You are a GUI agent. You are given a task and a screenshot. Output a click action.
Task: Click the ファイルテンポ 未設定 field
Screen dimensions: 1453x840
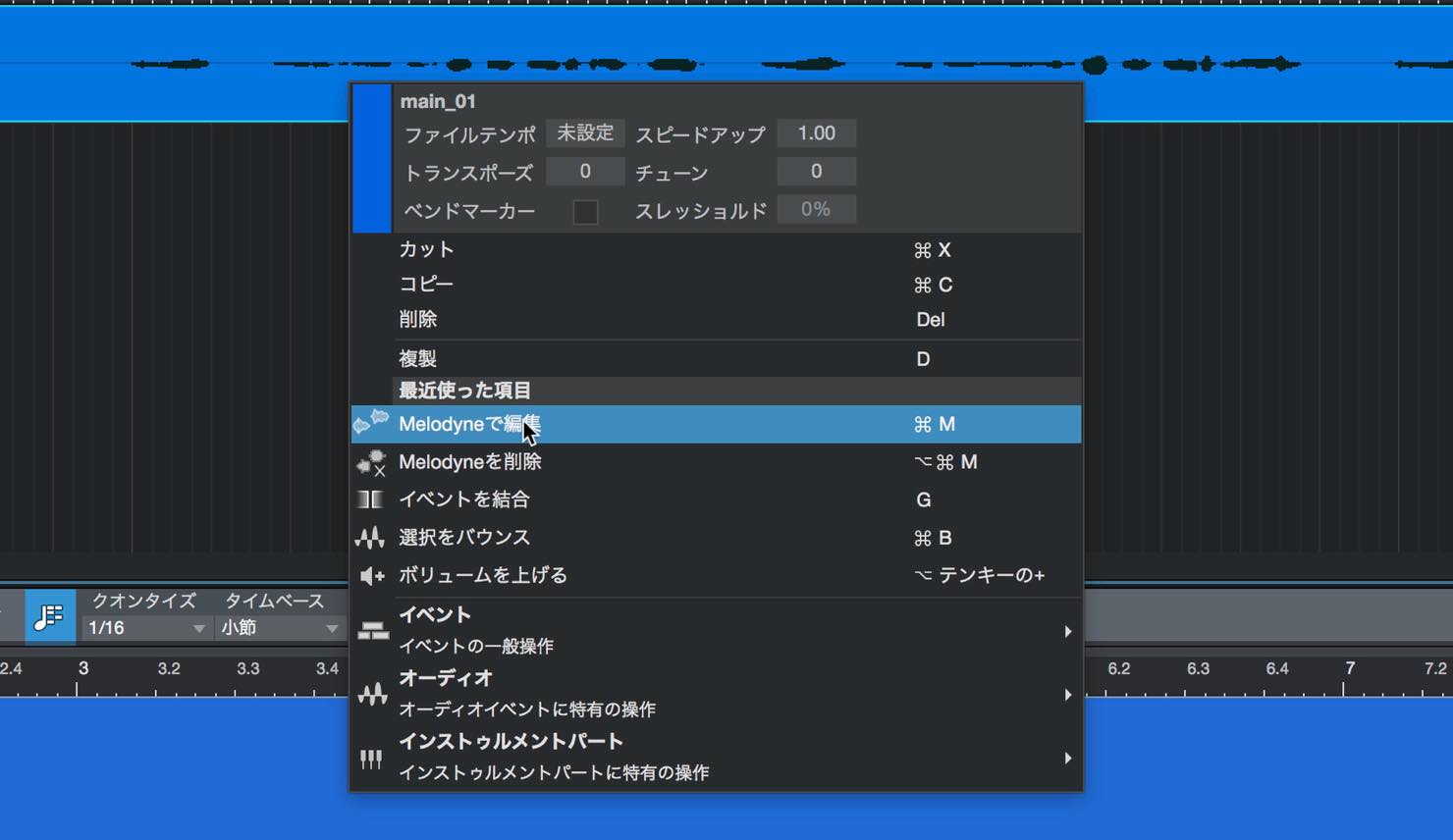tap(585, 133)
